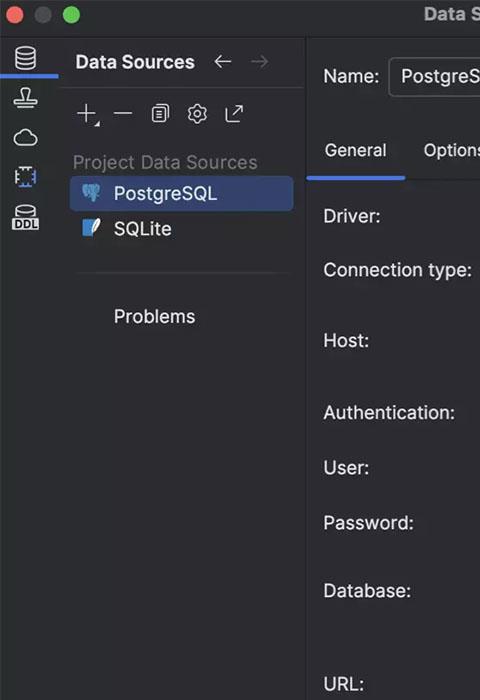Viewport: 480px width, 700px height.
Task: Click the Authentication label
Action: point(389,412)
